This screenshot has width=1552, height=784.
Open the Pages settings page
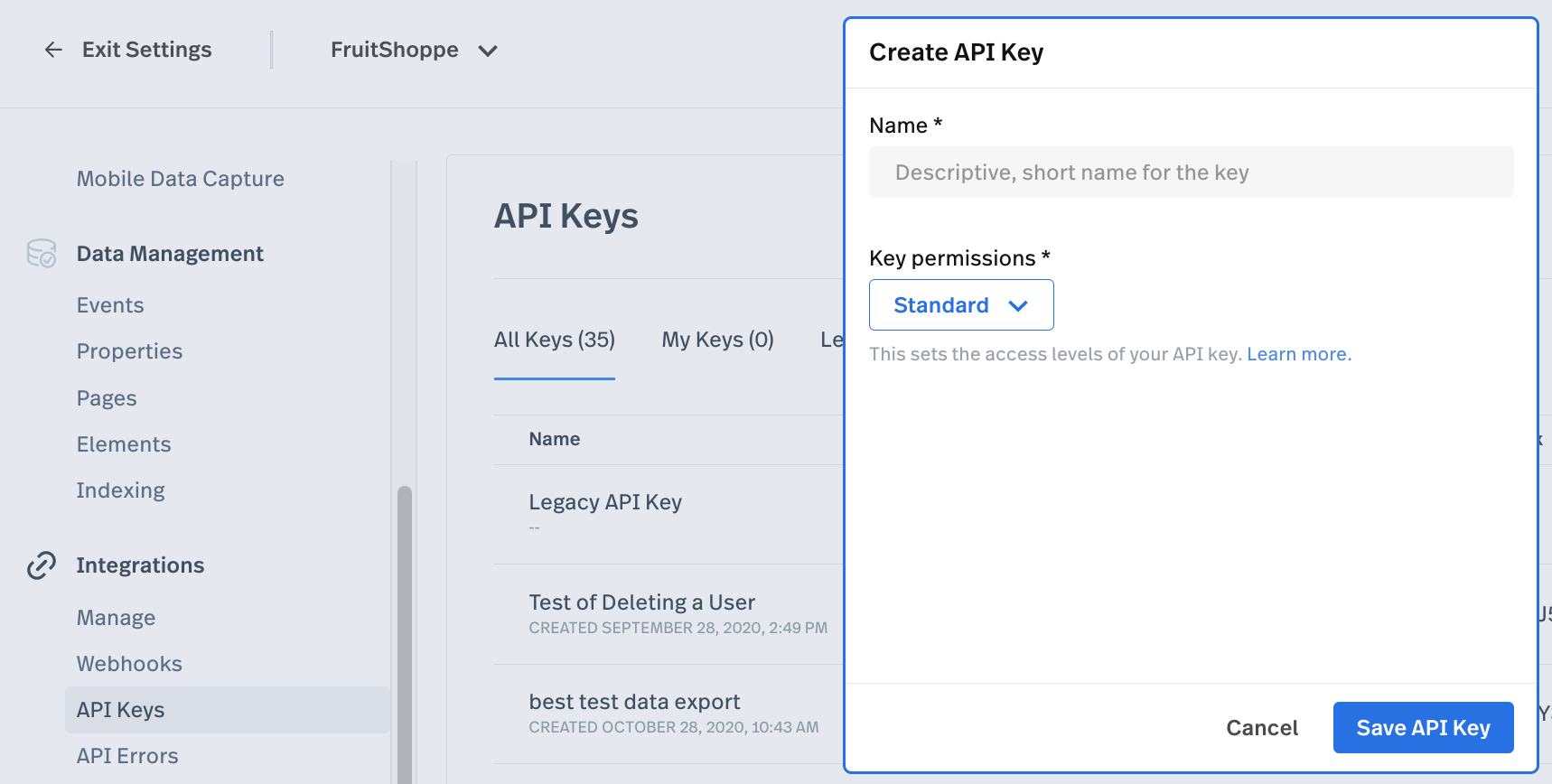(x=107, y=398)
